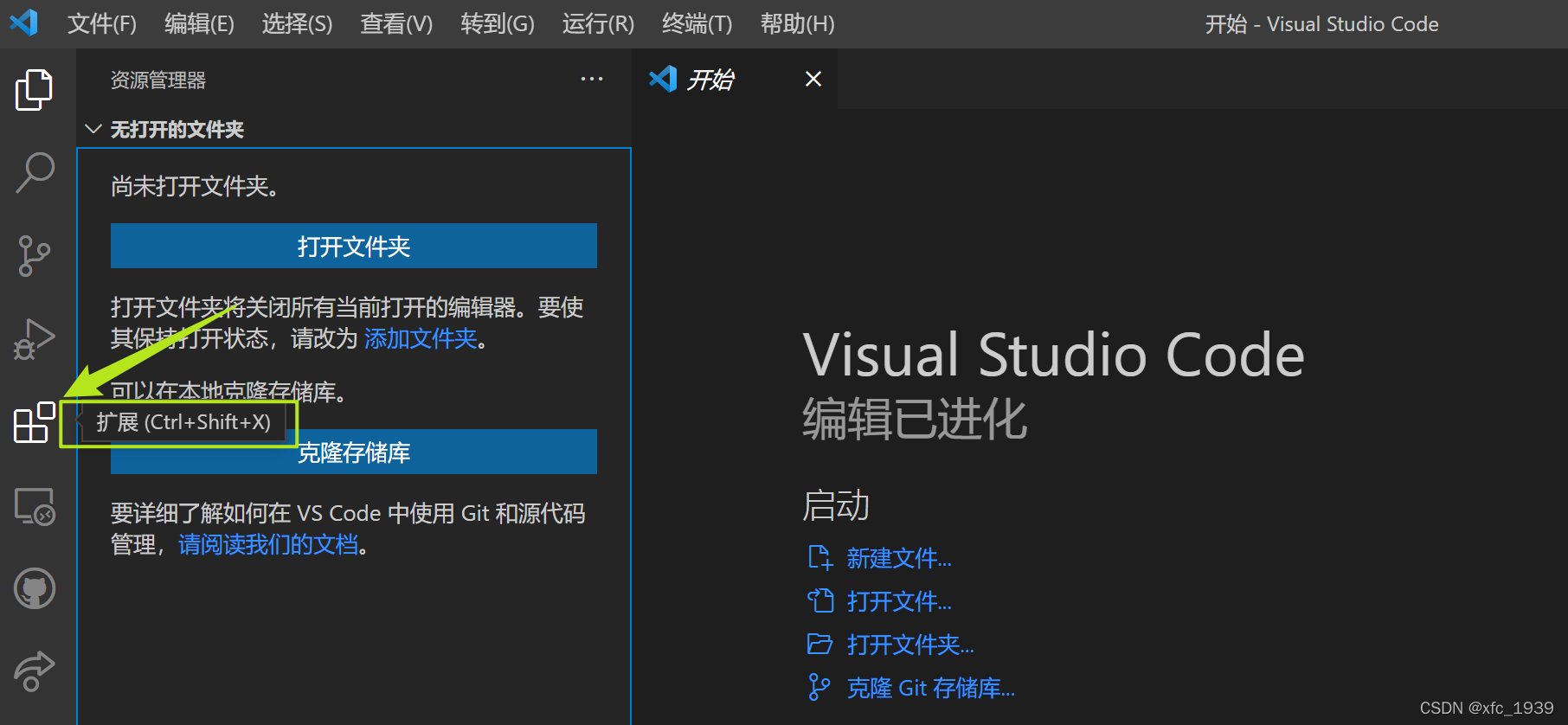Viewport: 1568px width, 725px height.
Task: Click the folder icon beside 打开文件夹...
Action: [819, 644]
